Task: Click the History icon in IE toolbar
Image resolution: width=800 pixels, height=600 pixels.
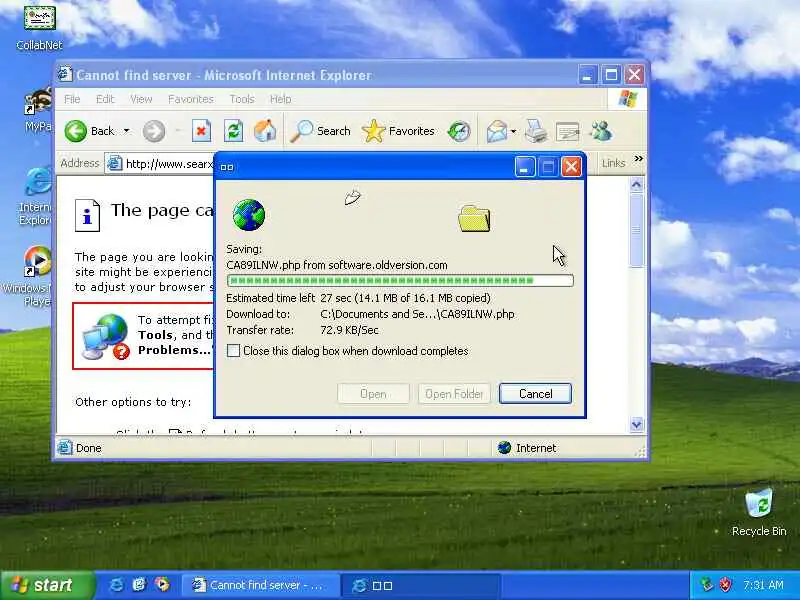Action: [459, 131]
